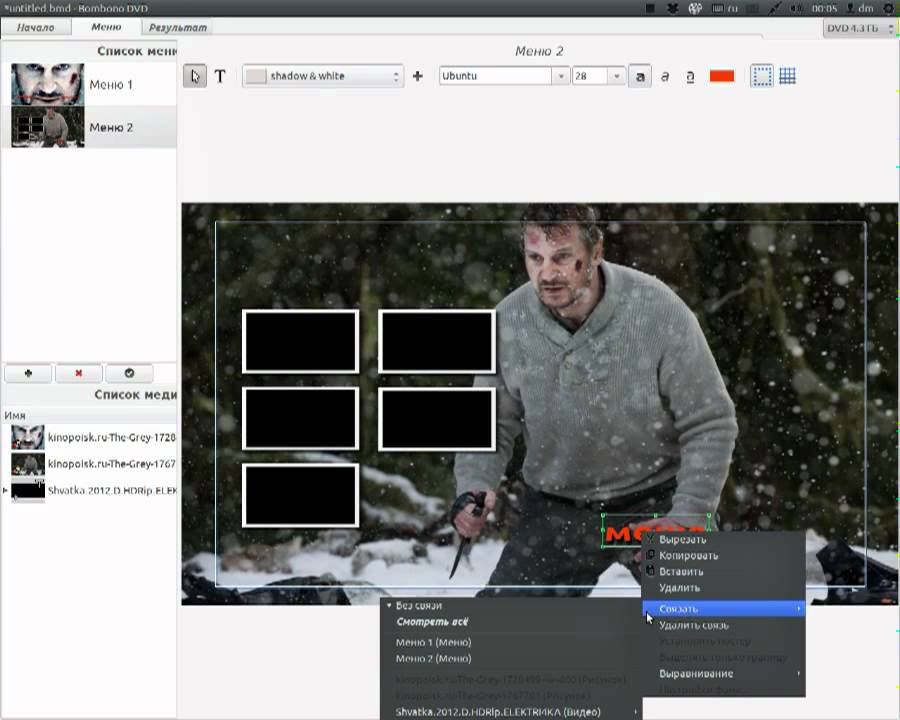Open Shvatka.2012.D.HDRip.ELEKTRI4KA (Видео) submenu

(x=511, y=712)
